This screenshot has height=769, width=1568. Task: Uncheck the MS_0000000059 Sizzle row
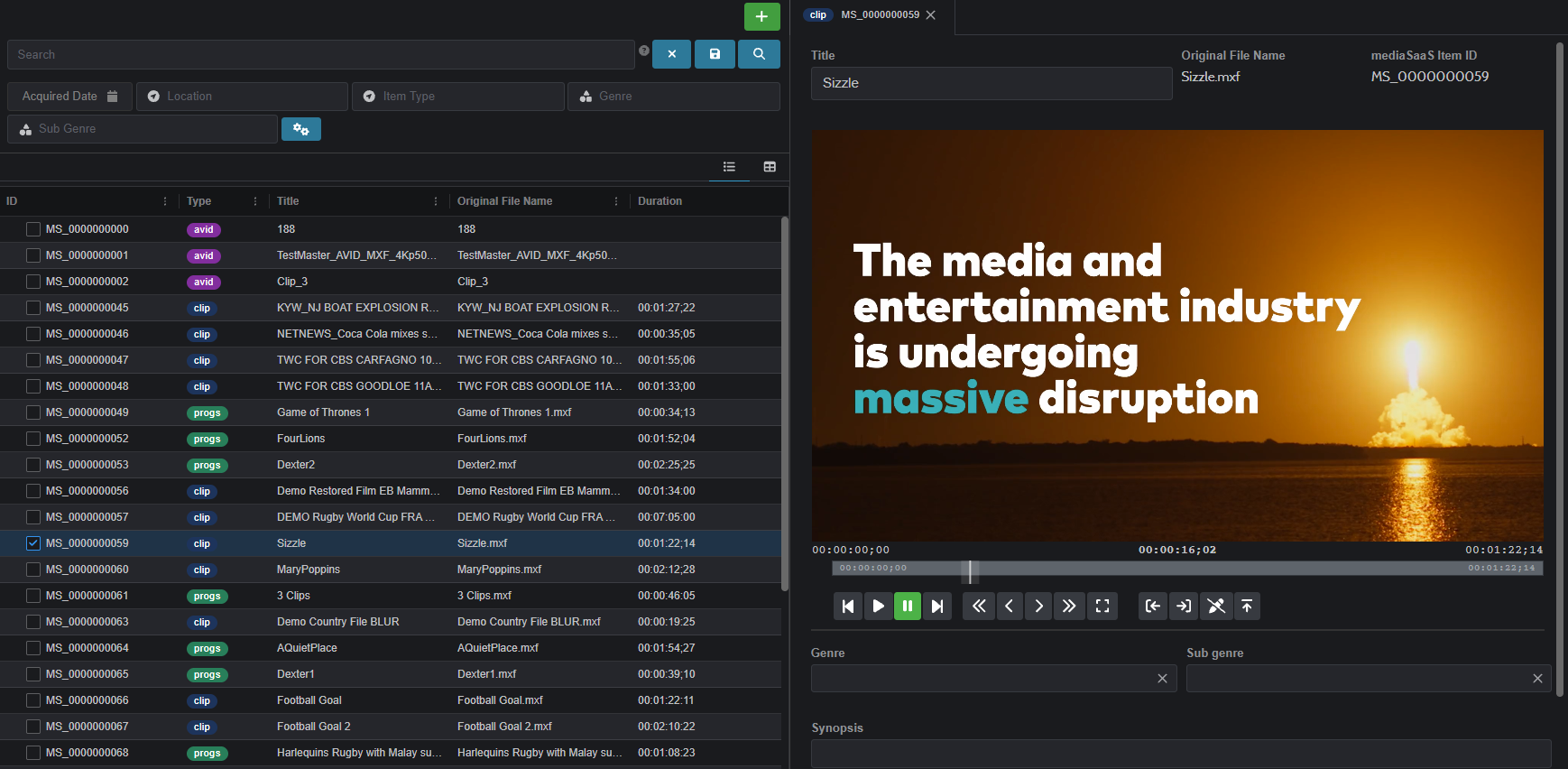tap(33, 543)
